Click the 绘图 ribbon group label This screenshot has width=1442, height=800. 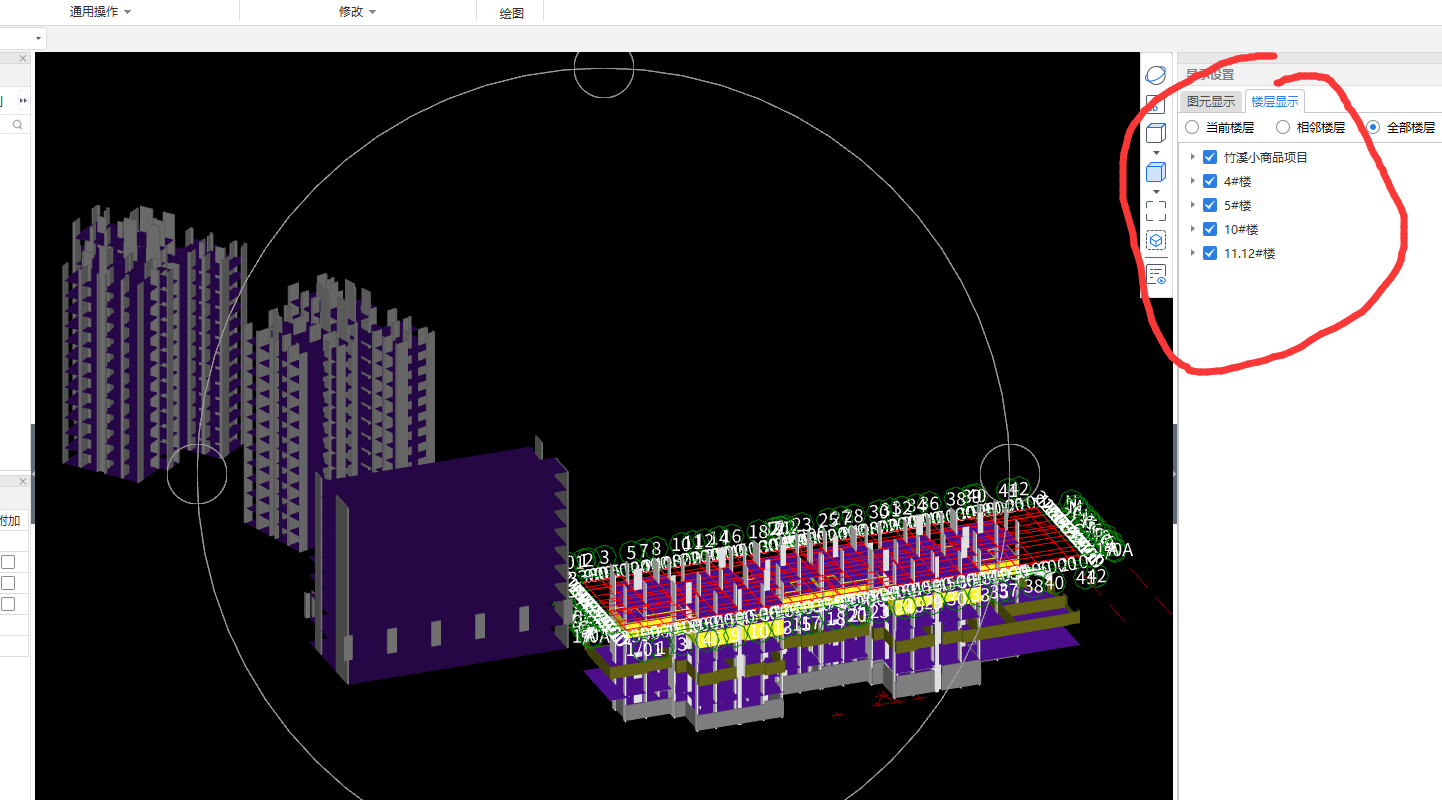point(511,13)
